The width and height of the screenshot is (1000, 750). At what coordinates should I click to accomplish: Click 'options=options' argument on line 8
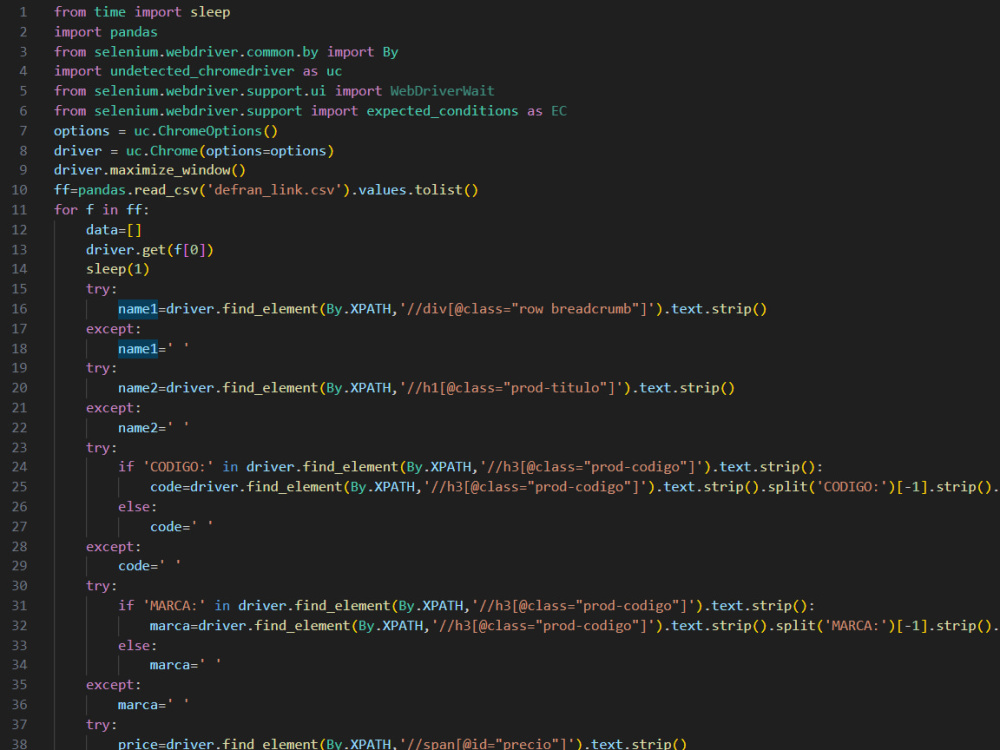click(266, 151)
